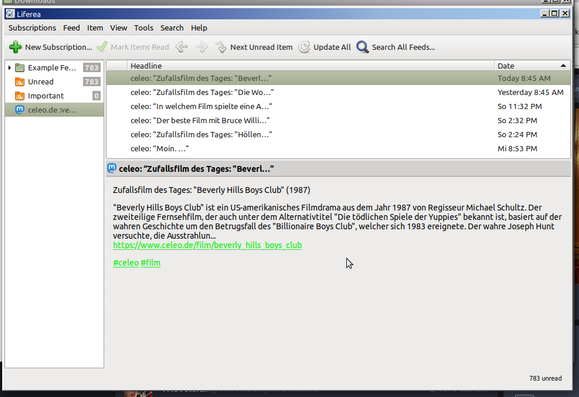The width and height of the screenshot is (579, 397).
Task: Open the Tools menu
Action: 143,28
